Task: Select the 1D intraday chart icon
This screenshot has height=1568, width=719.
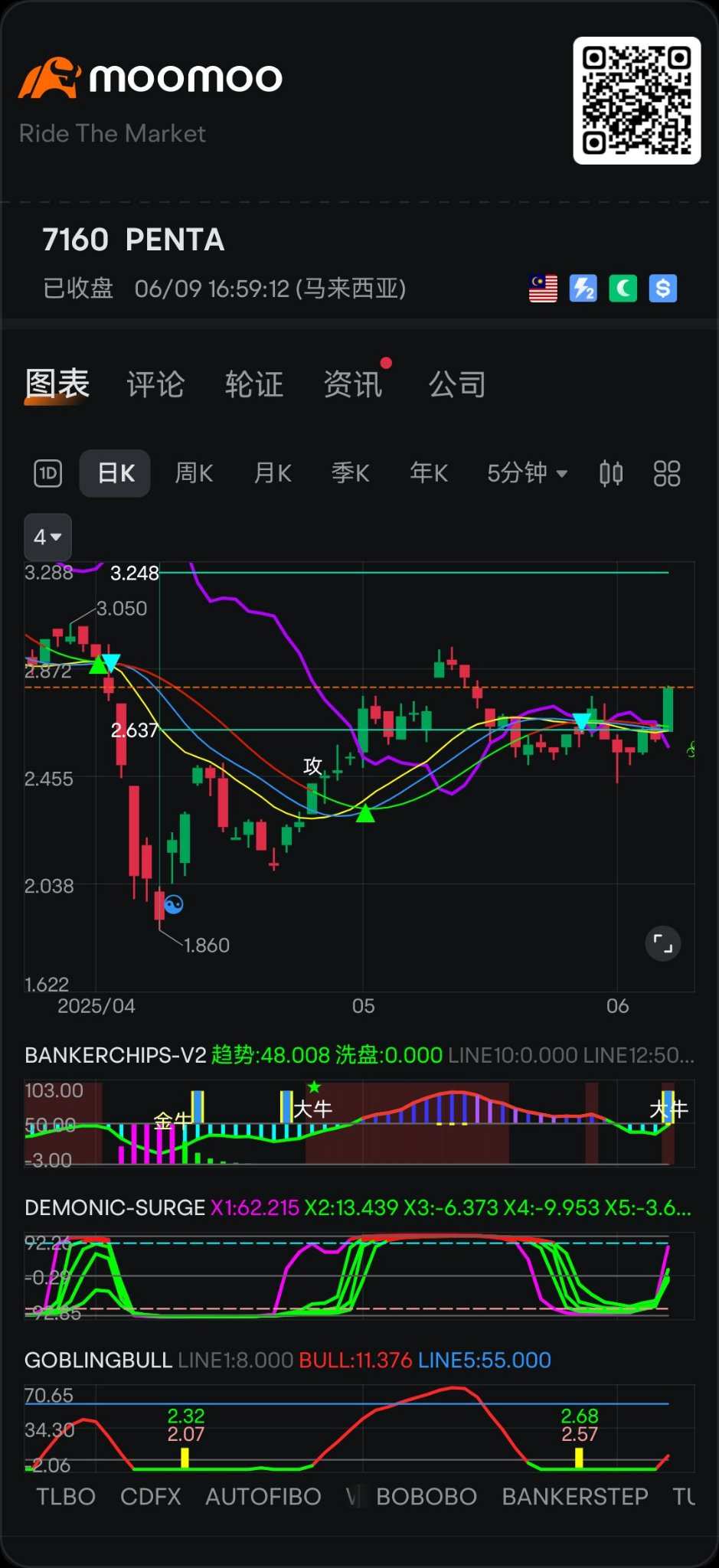Action: click(x=48, y=474)
